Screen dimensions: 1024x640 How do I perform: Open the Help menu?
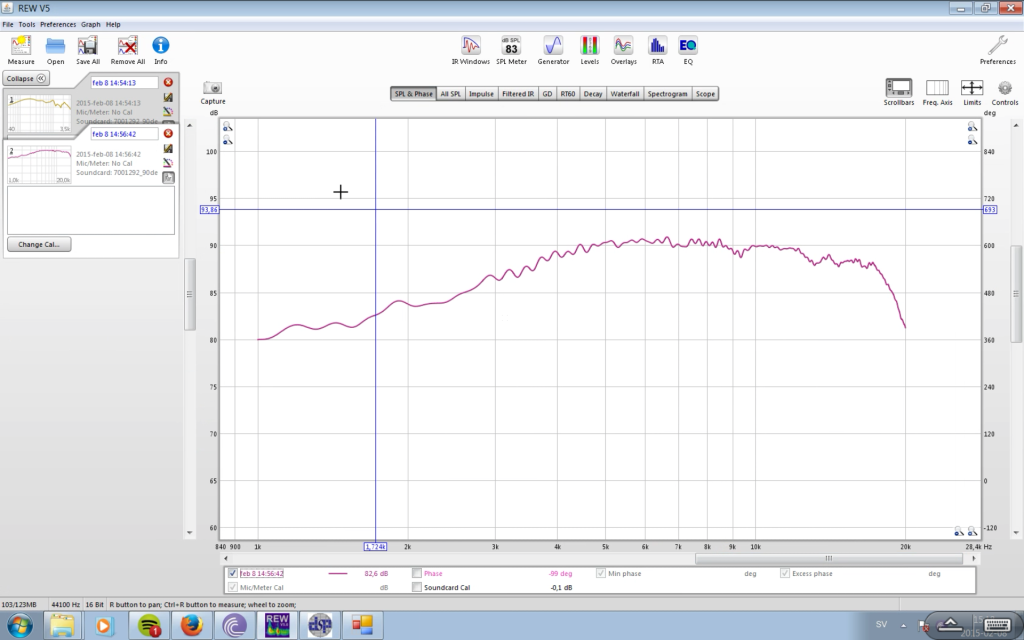pos(113,24)
